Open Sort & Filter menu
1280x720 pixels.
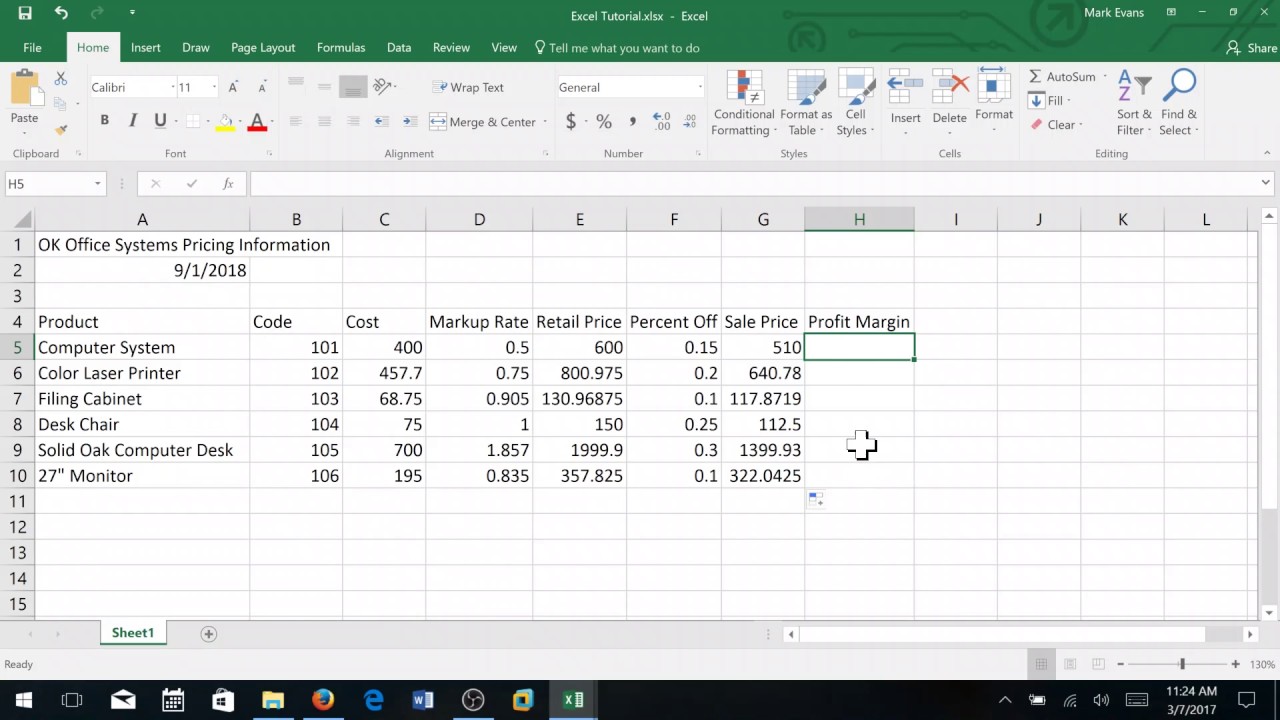pos(1134,103)
